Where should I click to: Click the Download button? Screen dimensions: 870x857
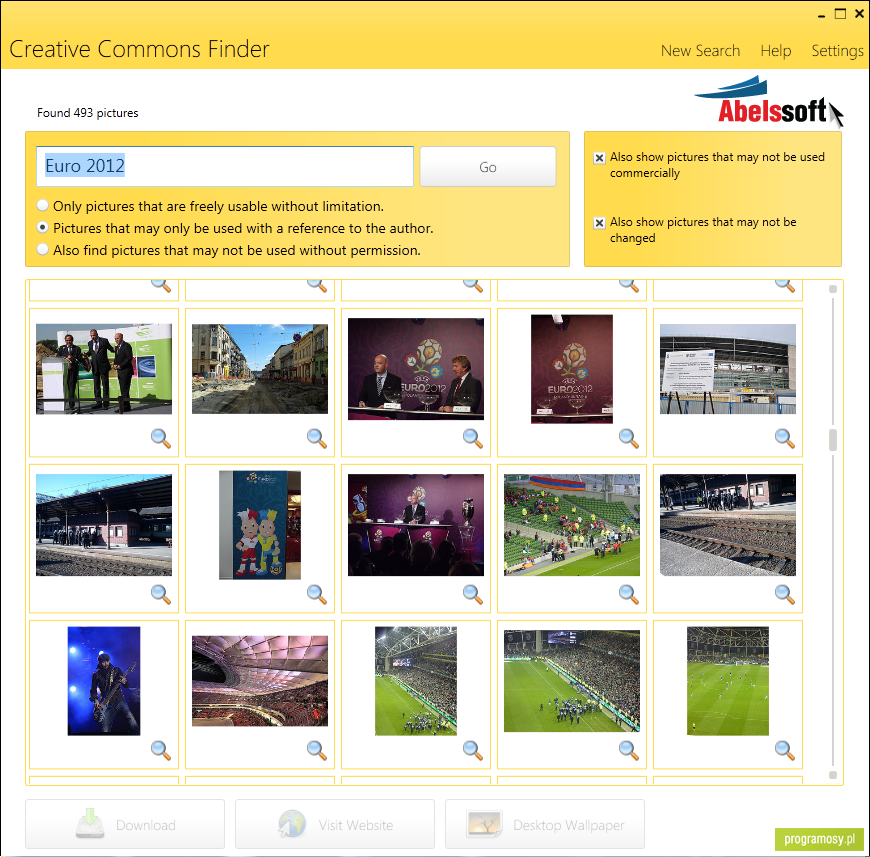[125, 824]
